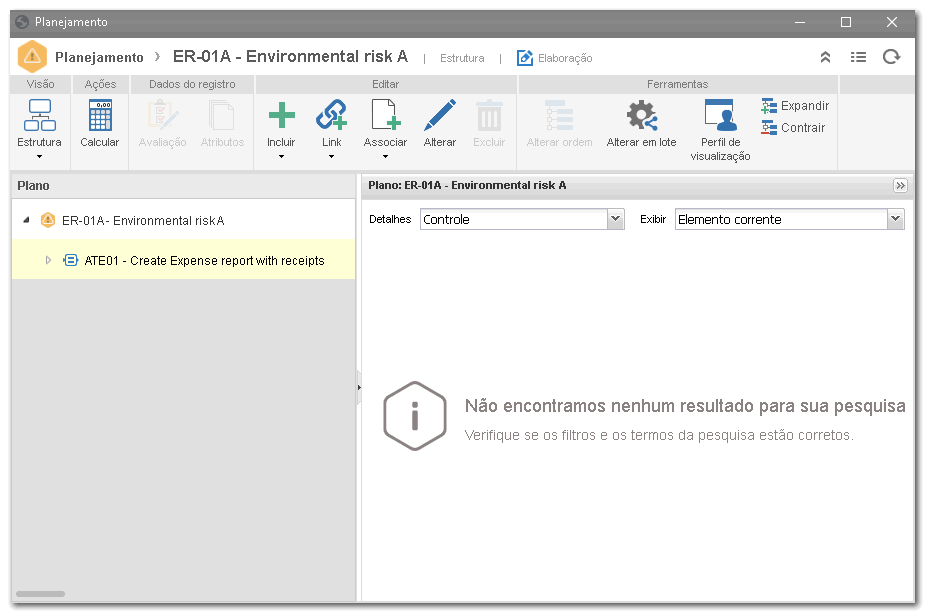Minimize the Planejamento window
Screen dimensions: 926x614
click(x=800, y=22)
